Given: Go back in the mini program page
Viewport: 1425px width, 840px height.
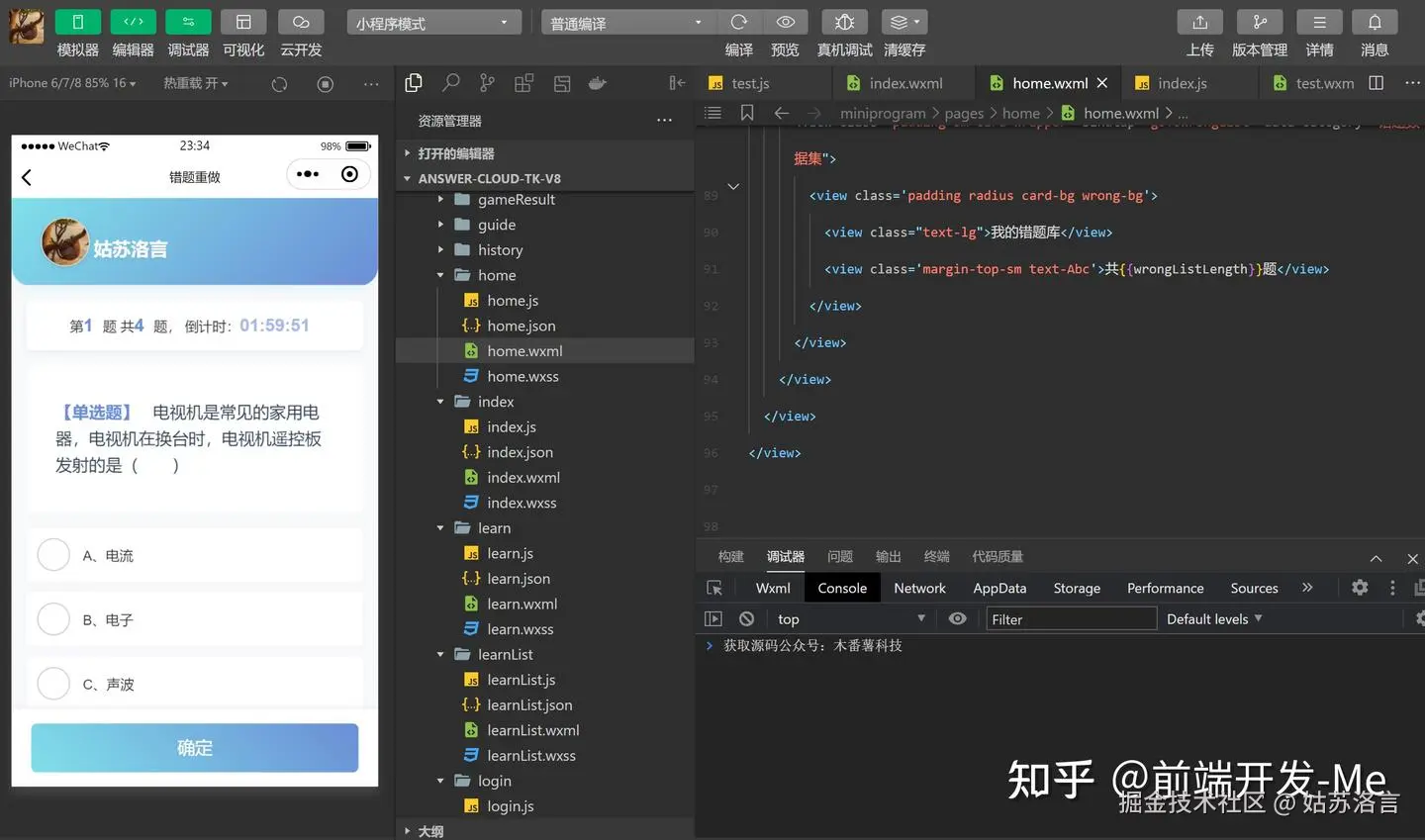Looking at the screenshot, I should (x=27, y=177).
